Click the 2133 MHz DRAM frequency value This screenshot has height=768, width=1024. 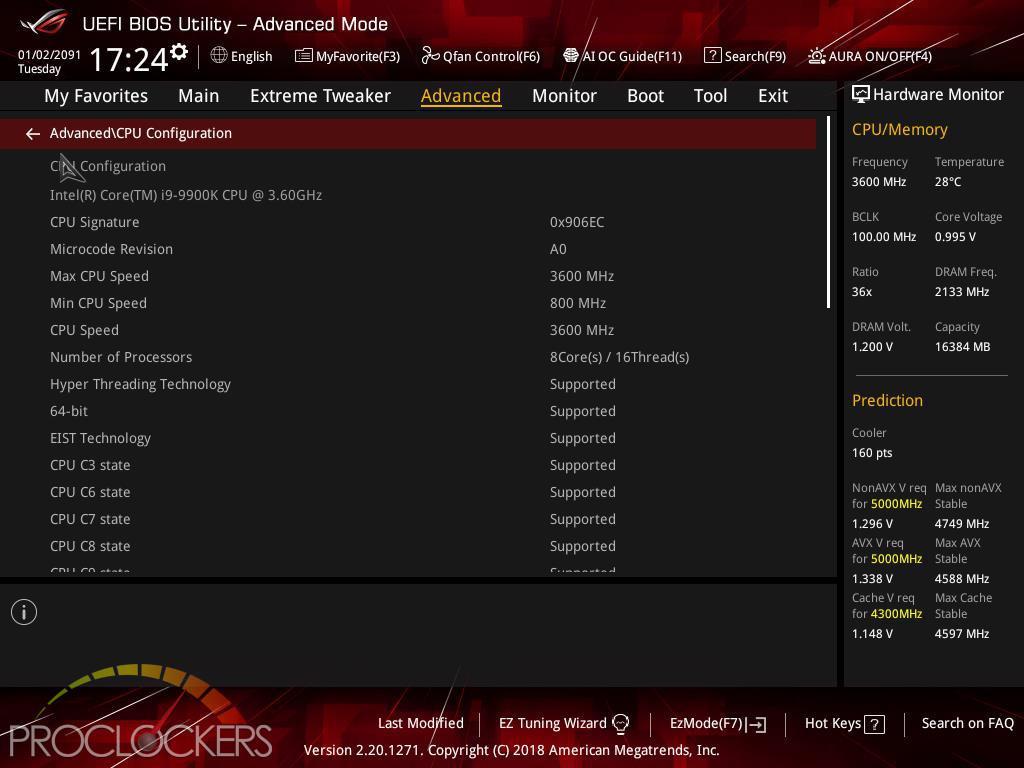coord(962,292)
